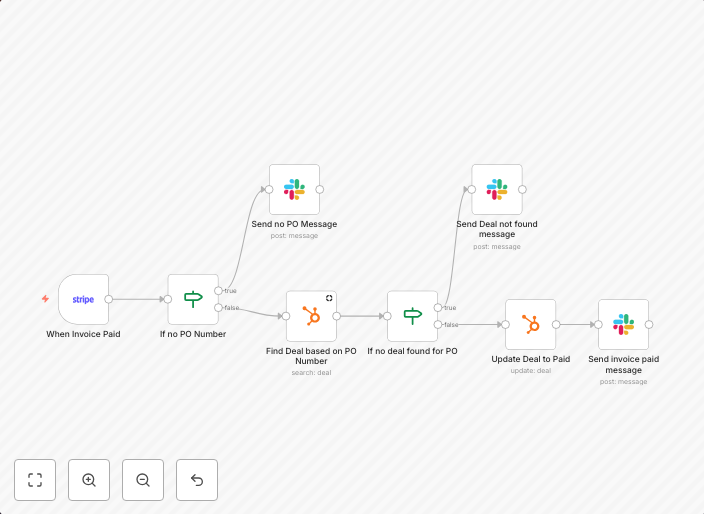Click the reset zoom arrow button
704x514 pixels.
(197, 480)
